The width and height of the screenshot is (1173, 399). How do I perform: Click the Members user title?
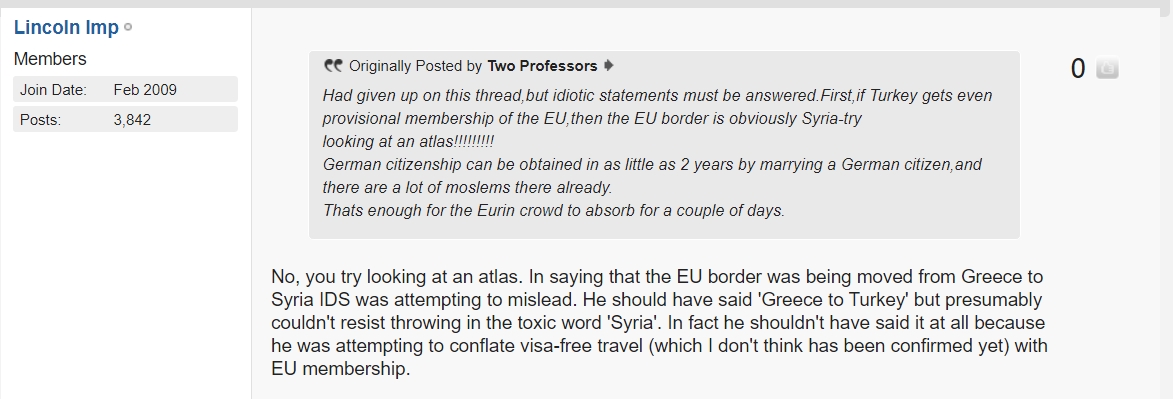(x=50, y=59)
